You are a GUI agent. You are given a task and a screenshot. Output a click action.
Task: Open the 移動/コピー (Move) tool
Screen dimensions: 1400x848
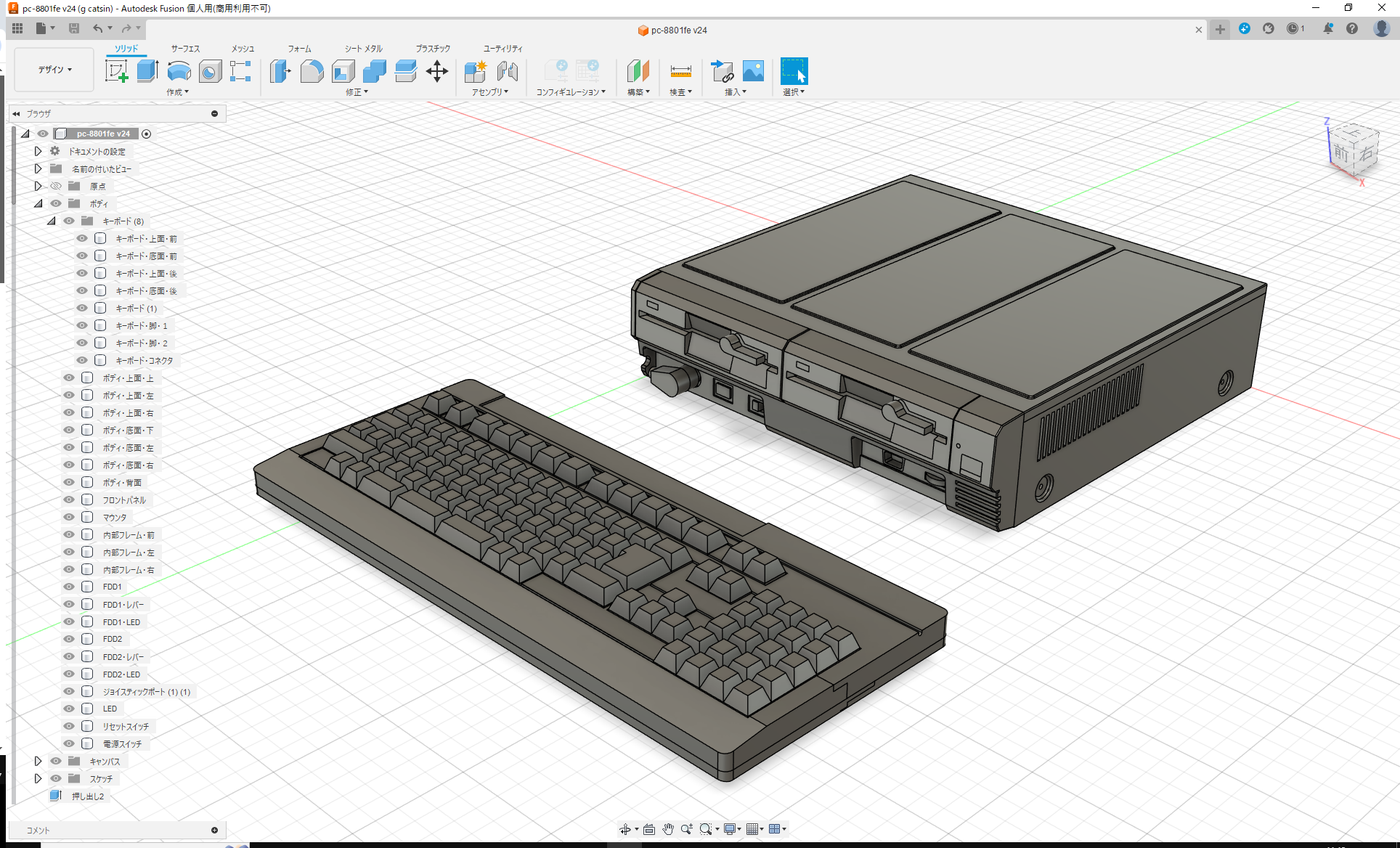[437, 71]
